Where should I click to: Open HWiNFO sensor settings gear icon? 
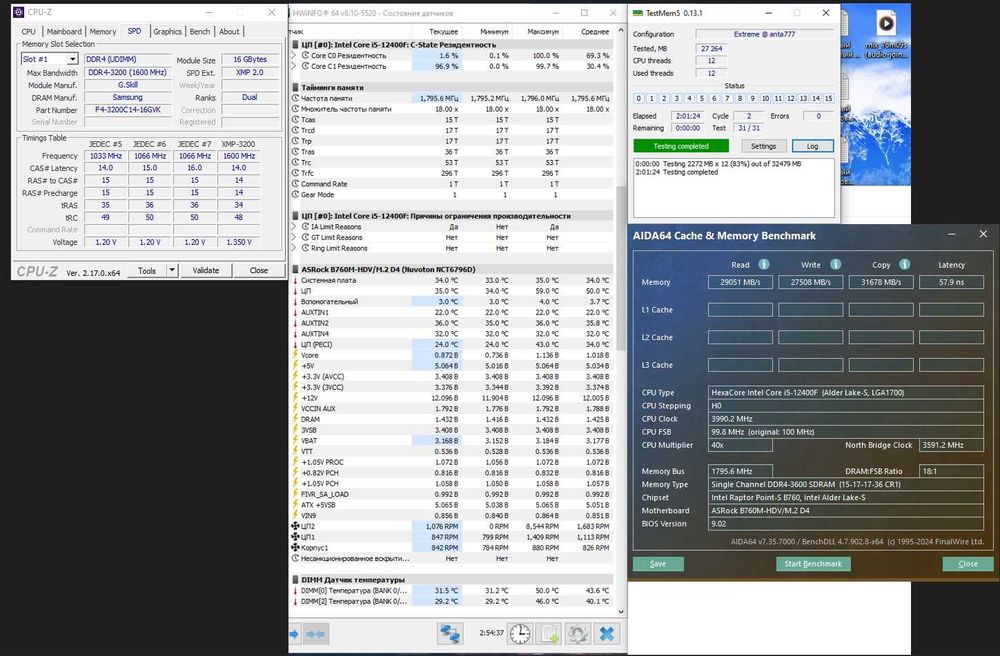578,634
